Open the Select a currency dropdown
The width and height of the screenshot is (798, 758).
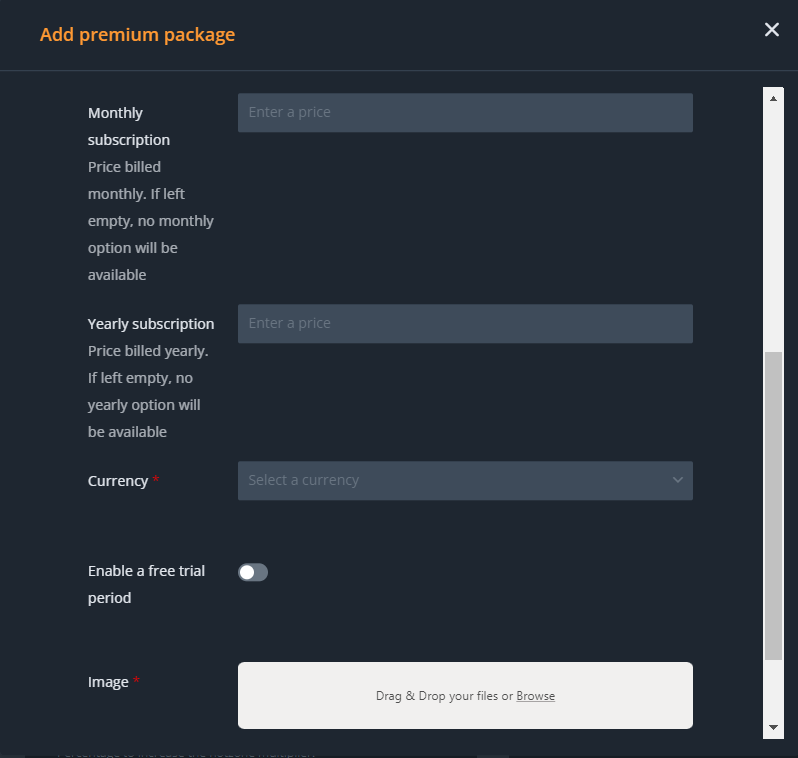(450, 481)
